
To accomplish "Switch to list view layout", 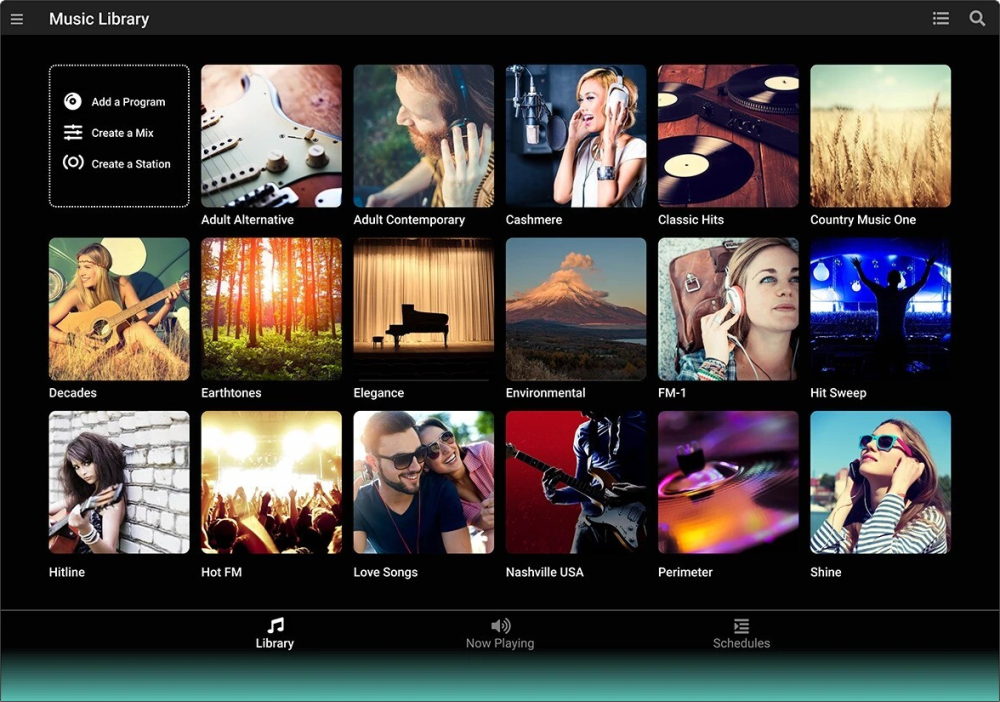I will coord(940,18).
